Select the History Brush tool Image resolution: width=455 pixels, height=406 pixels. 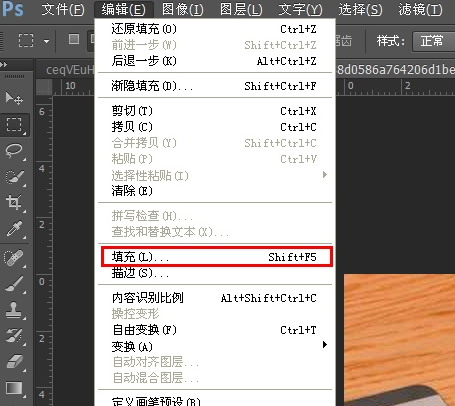tap(14, 336)
